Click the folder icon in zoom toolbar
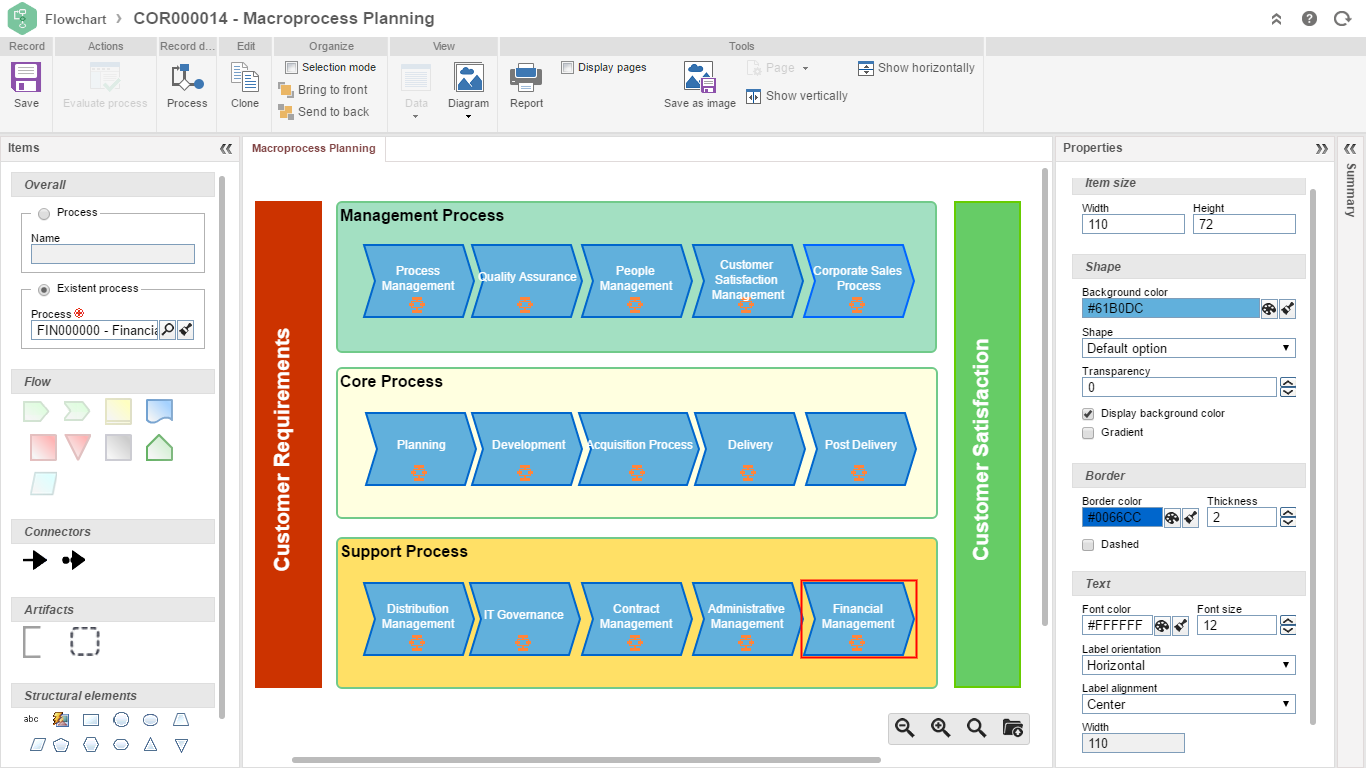 [1012, 728]
